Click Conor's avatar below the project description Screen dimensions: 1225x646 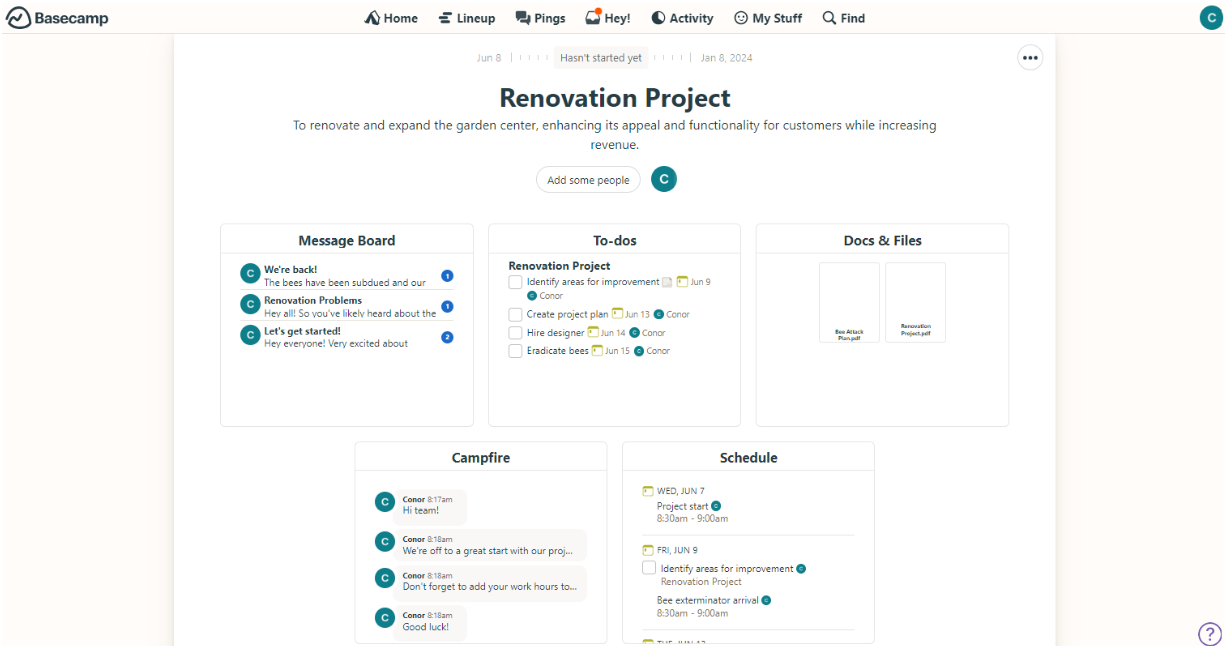pos(664,179)
